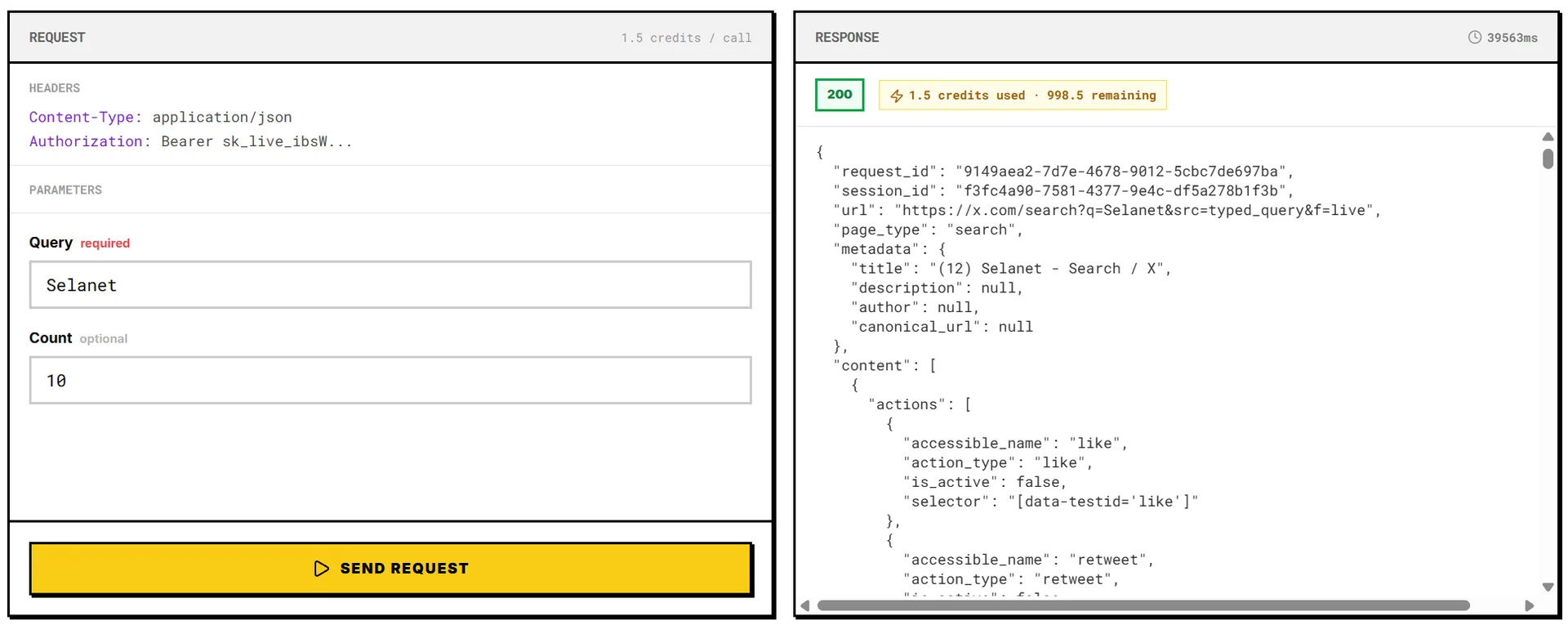This screenshot has height=634, width=1568.
Task: Click the lightning bolt credits icon
Action: point(897,96)
